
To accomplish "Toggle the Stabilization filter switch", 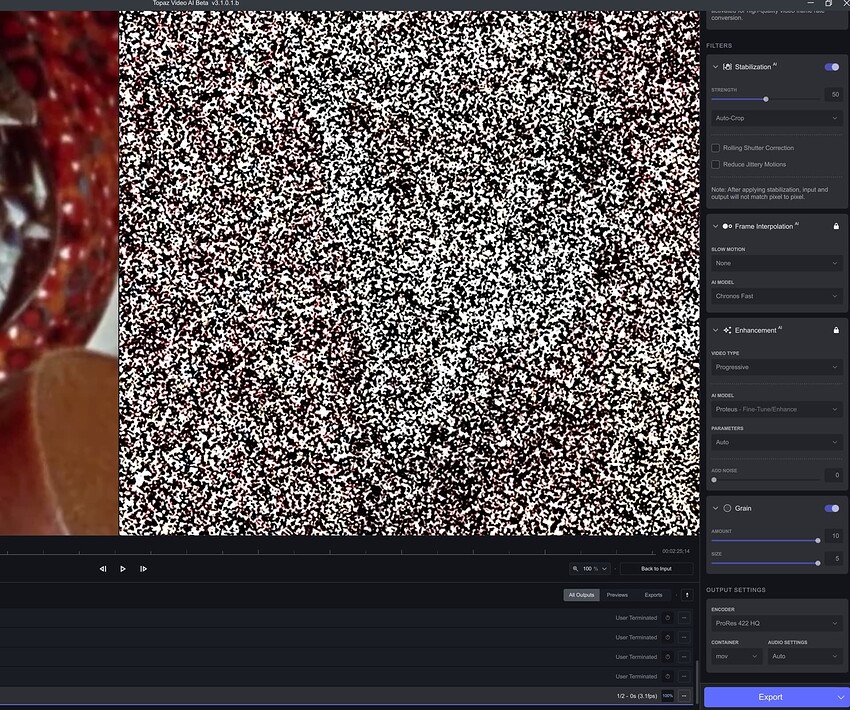I will (832, 67).
